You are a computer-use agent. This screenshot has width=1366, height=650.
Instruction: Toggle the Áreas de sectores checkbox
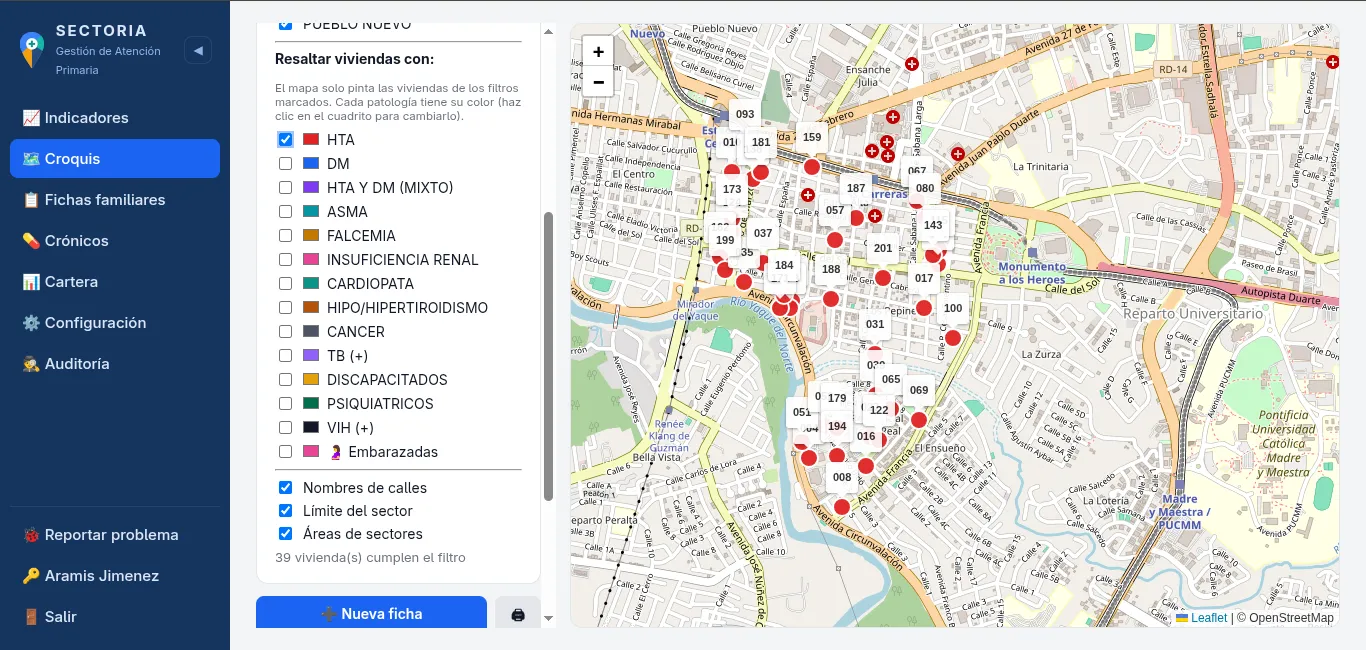pos(285,534)
